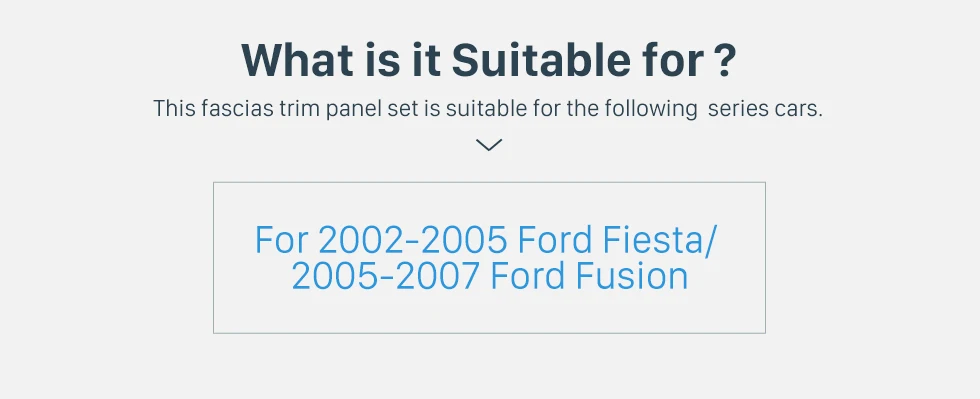Viewport: 980px width, 399px height.
Task: Click the 'For 2002-2005 Ford Fiesta/' line
Action: [x=487, y=240]
